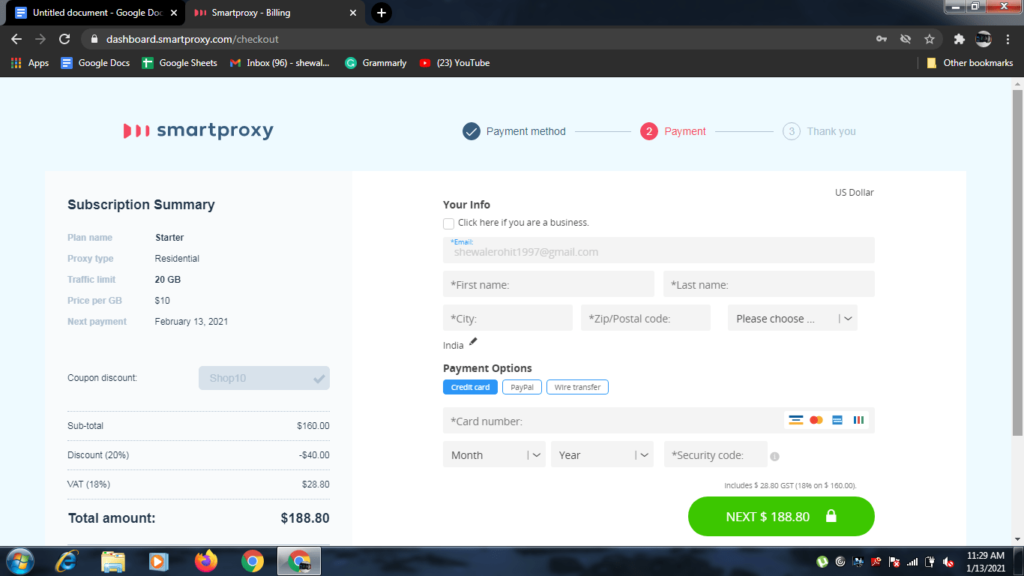Open the saved passwords key icon
The image size is (1024, 576).
tap(882, 39)
